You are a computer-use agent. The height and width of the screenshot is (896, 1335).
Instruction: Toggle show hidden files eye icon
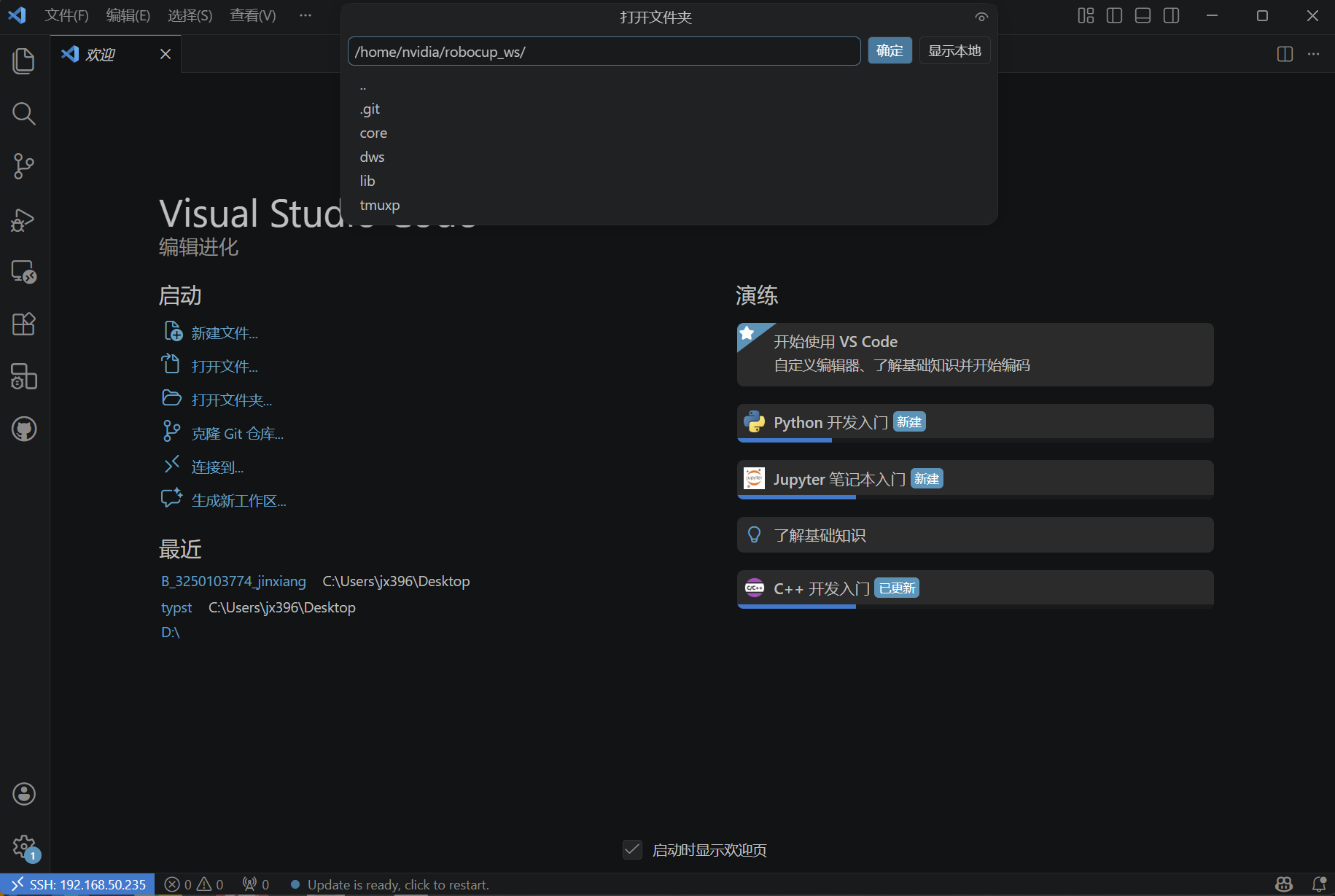coord(981,17)
